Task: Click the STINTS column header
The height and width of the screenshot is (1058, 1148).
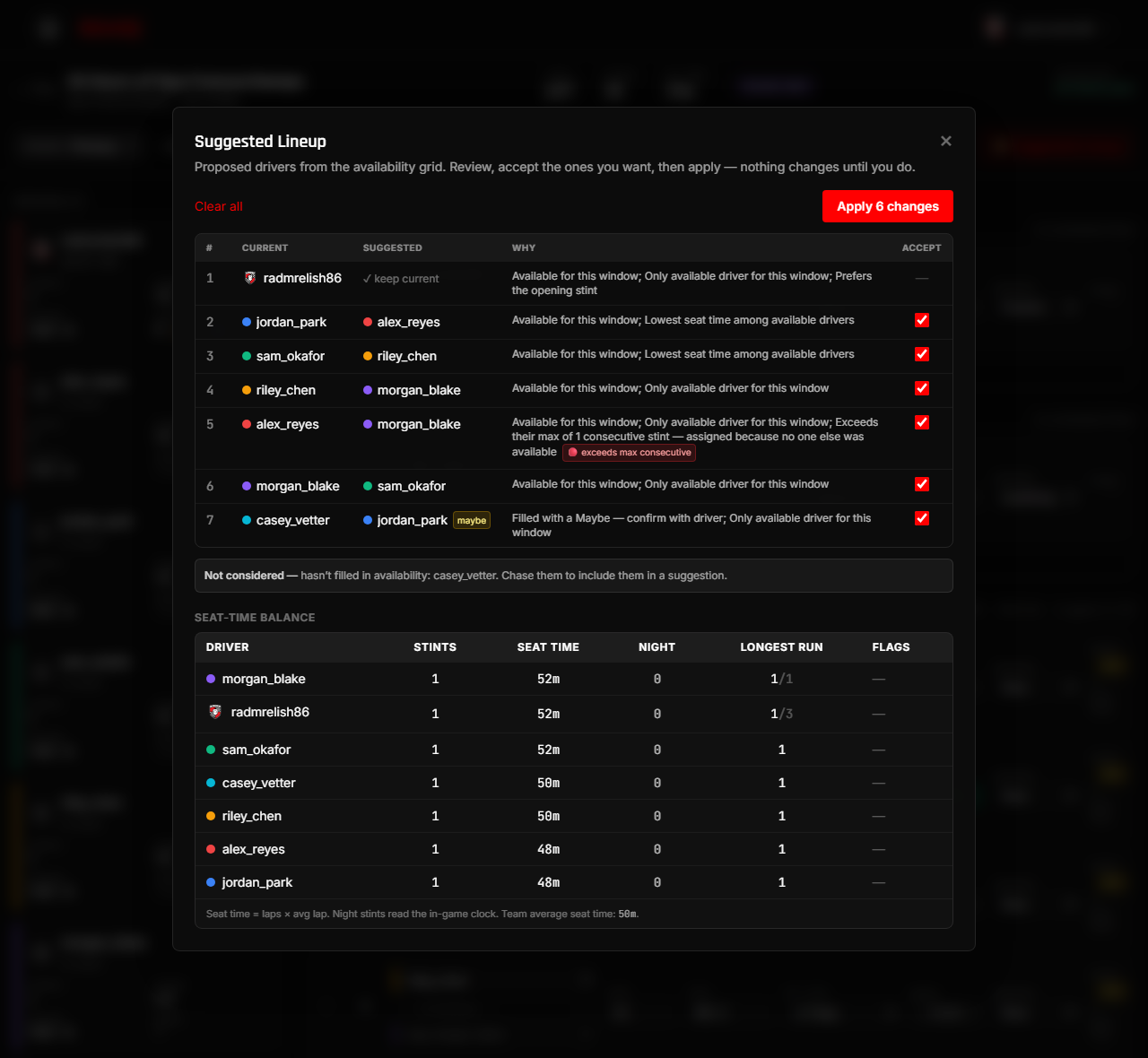Action: (435, 647)
